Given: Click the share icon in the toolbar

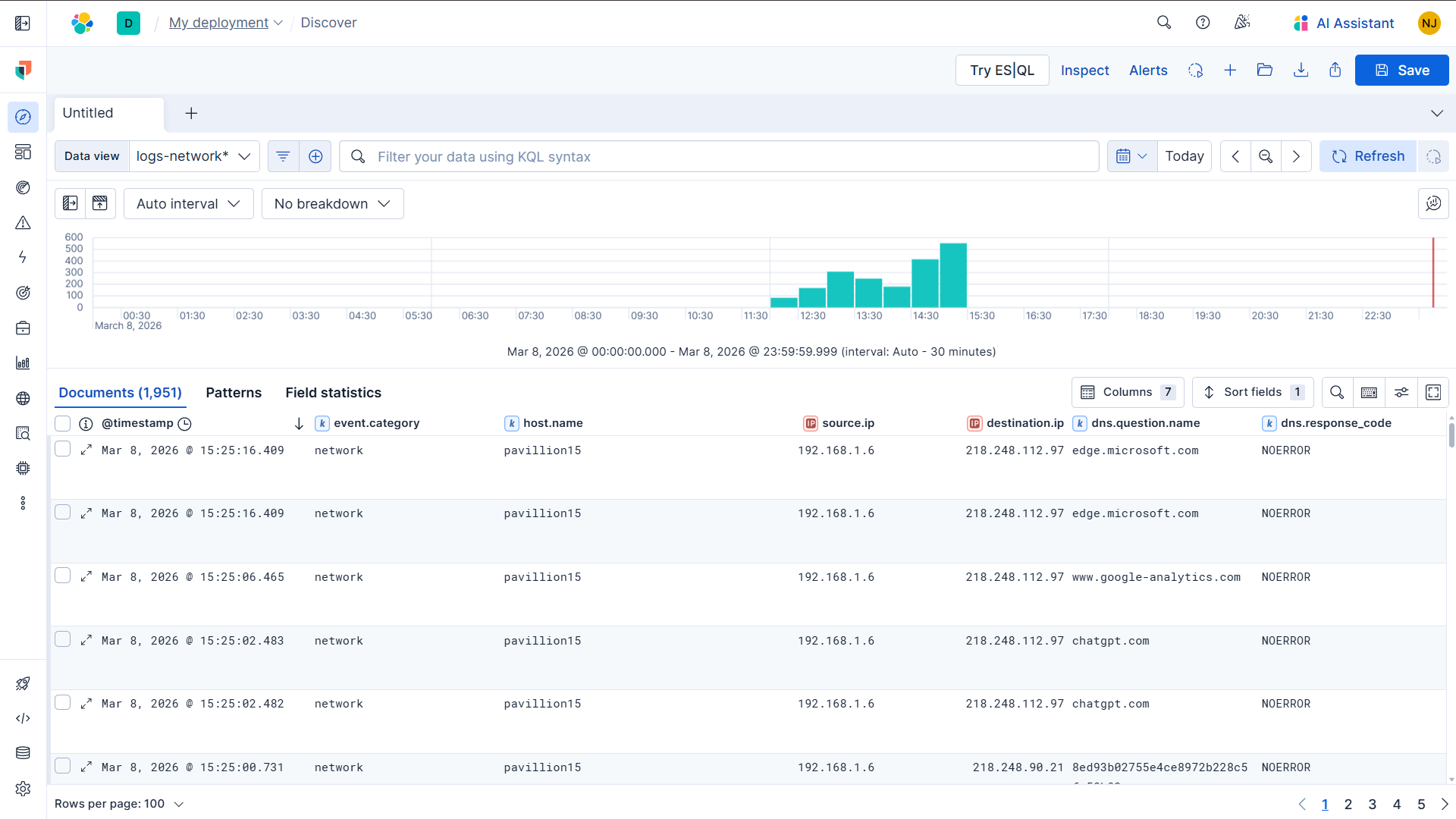Looking at the screenshot, I should (x=1335, y=70).
